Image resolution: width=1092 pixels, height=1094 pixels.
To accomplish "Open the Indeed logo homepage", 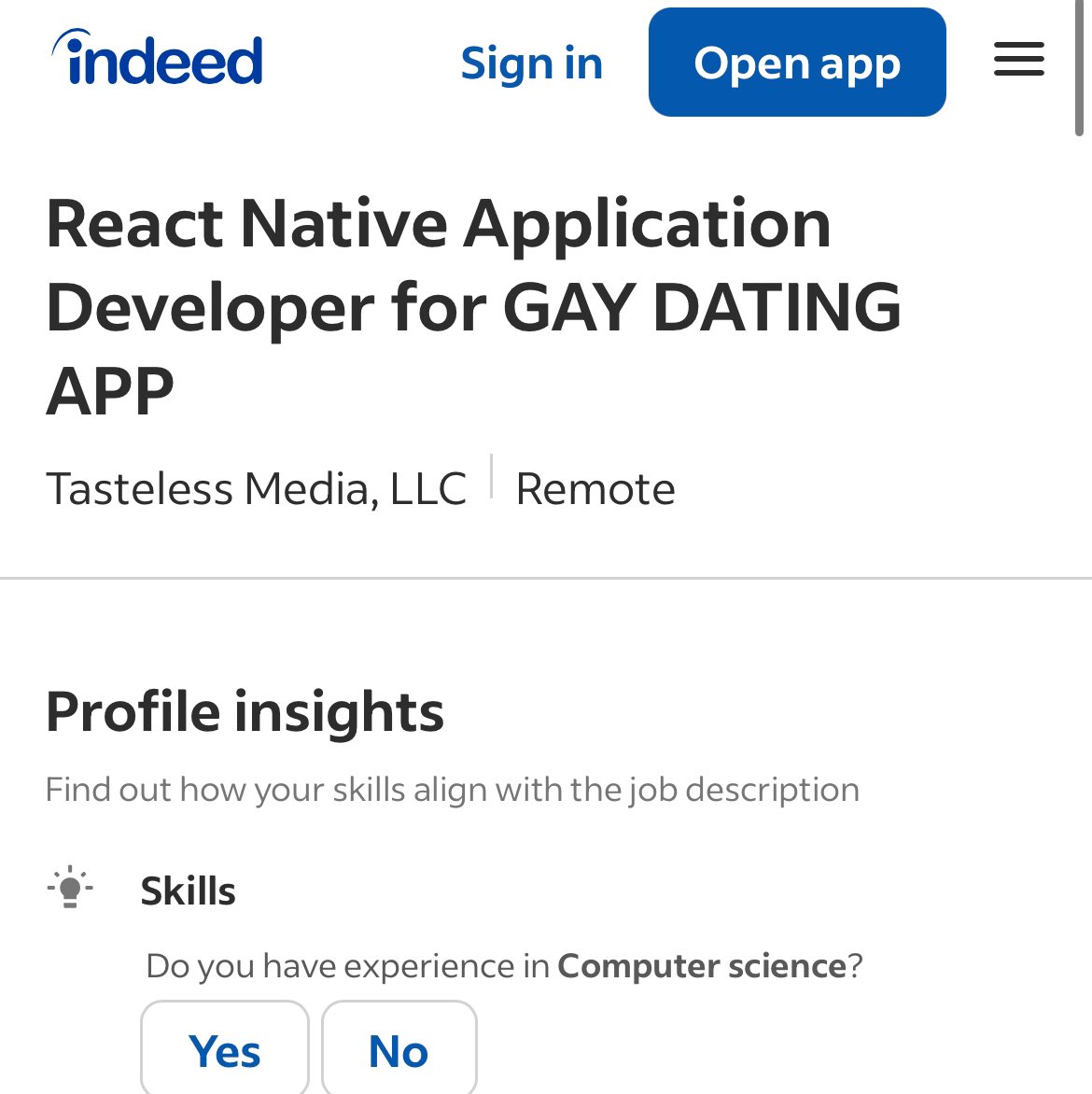I will pyautogui.click(x=157, y=58).
